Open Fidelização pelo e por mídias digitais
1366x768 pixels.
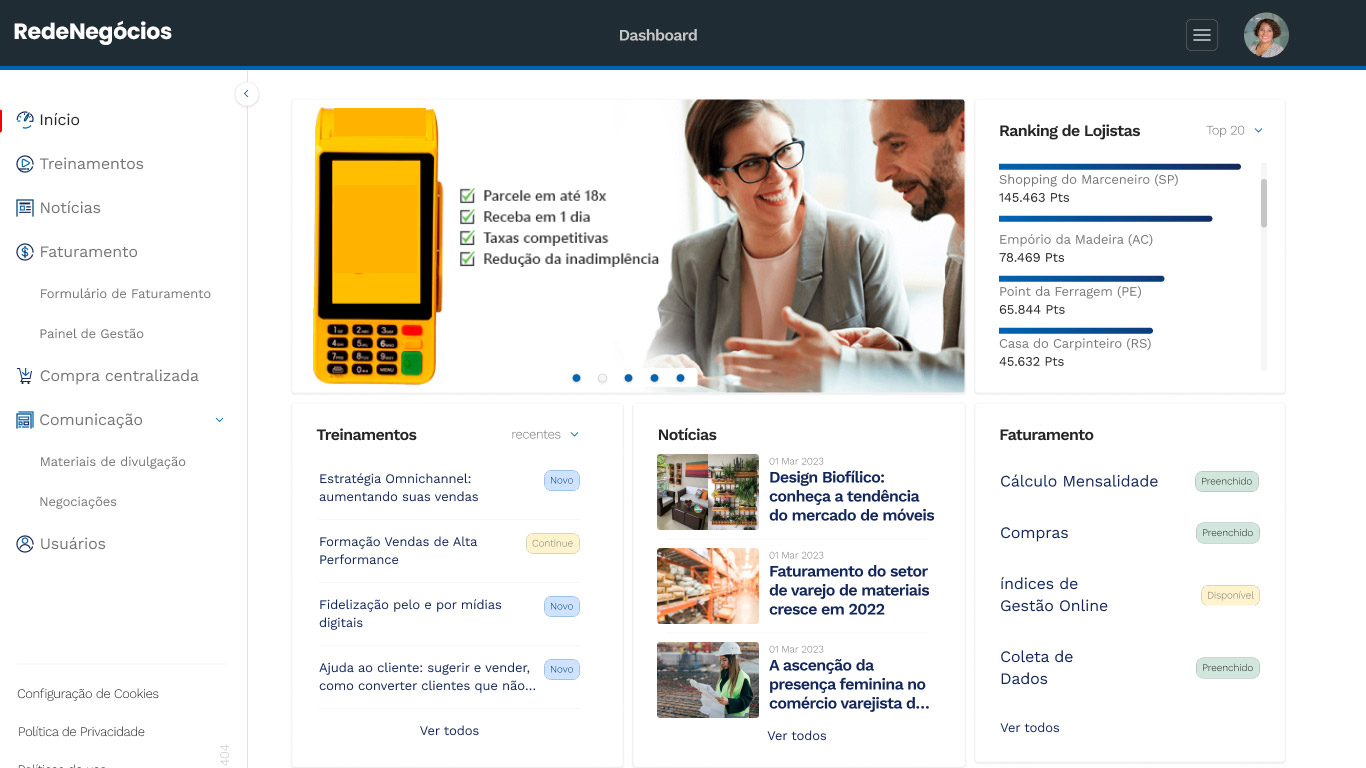pos(410,614)
